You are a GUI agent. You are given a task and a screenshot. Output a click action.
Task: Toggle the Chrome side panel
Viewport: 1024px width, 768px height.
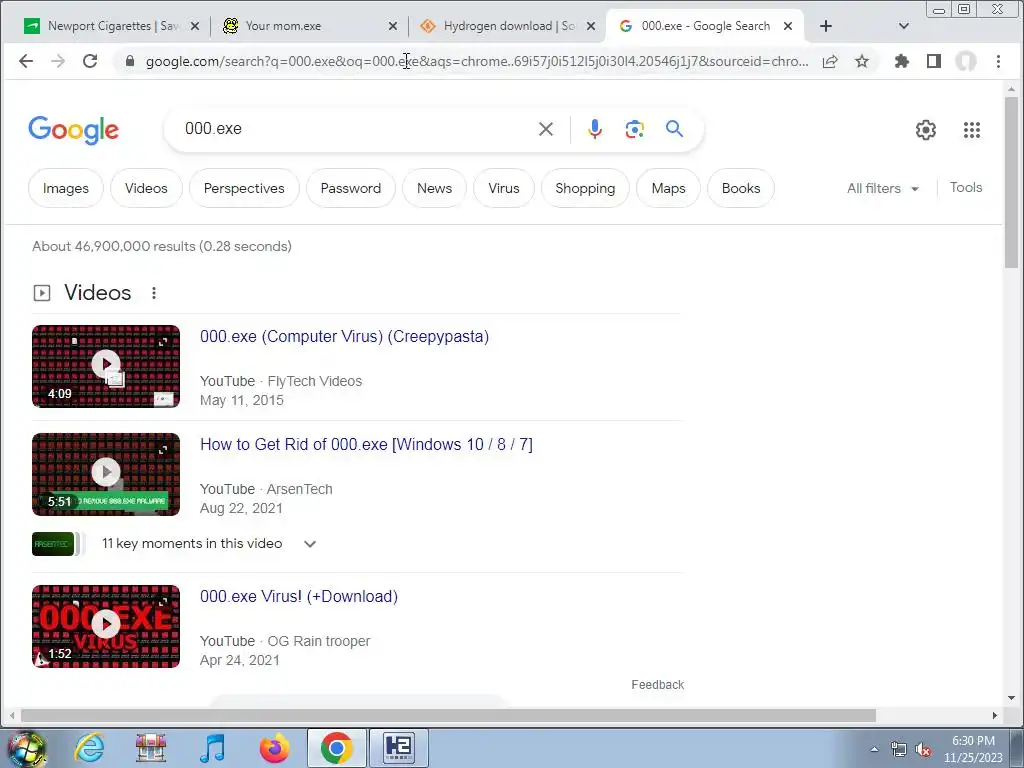coord(934,61)
